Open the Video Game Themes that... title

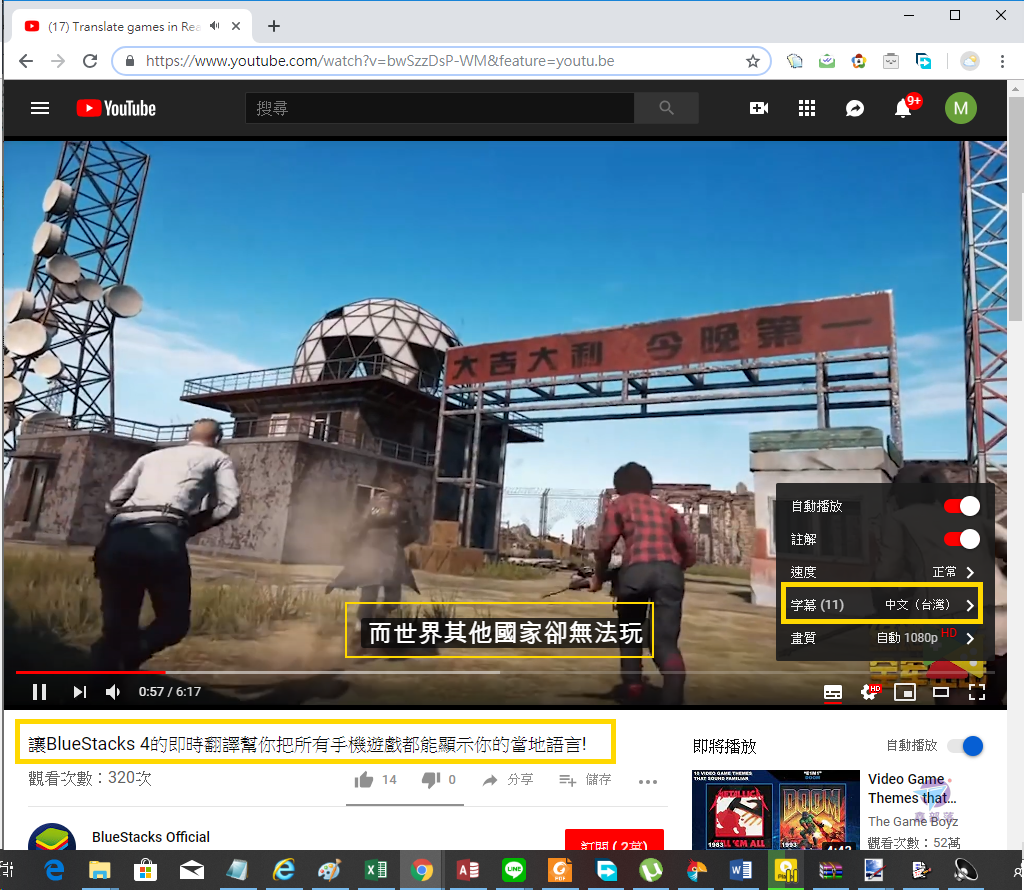pyautogui.click(x=912, y=788)
